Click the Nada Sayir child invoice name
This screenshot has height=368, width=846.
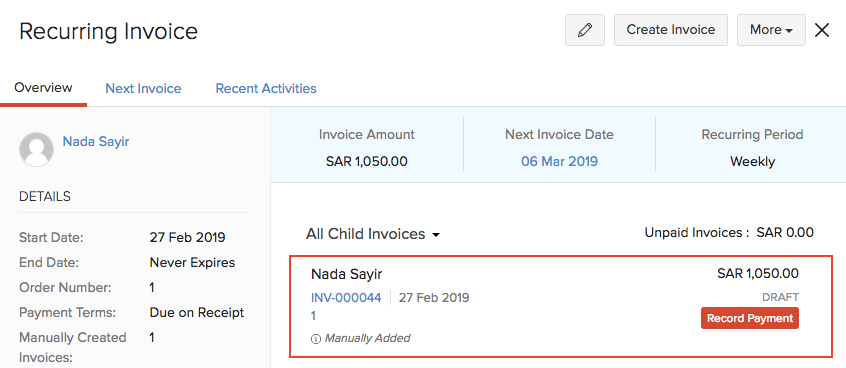click(x=346, y=274)
